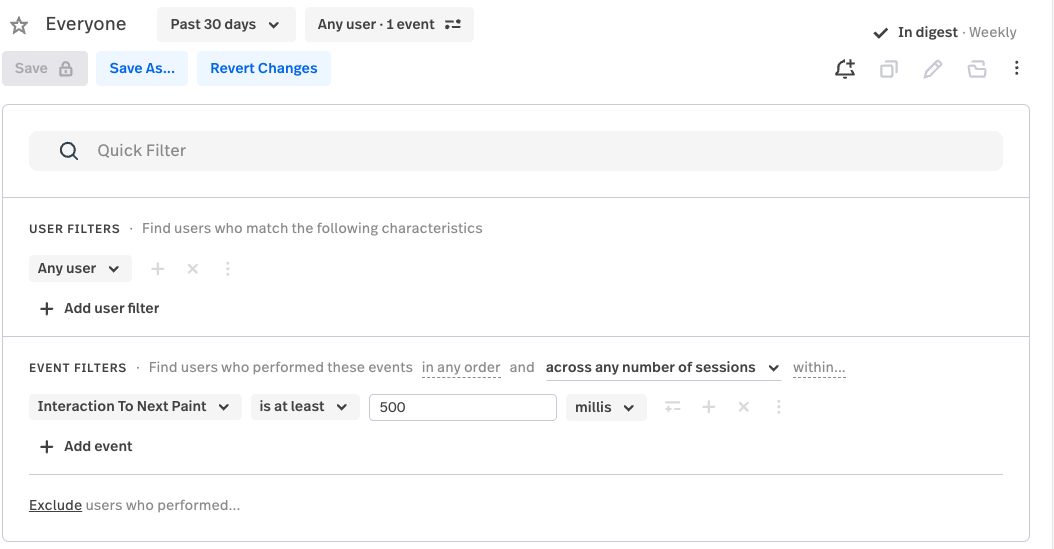Remove the Interaction To Next Paint event row
The height and width of the screenshot is (549, 1054).
743,407
